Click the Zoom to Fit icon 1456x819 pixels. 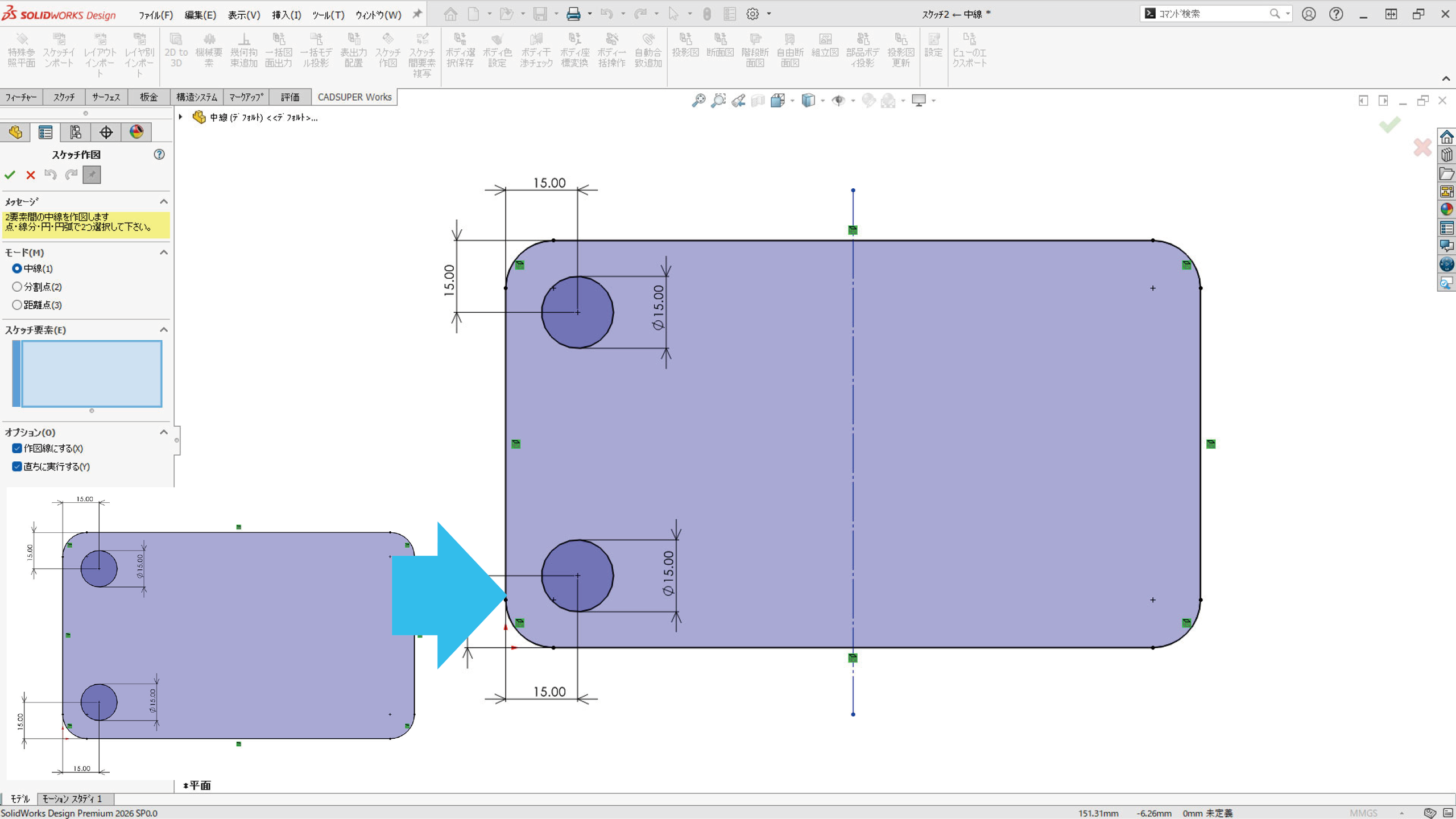point(698,101)
